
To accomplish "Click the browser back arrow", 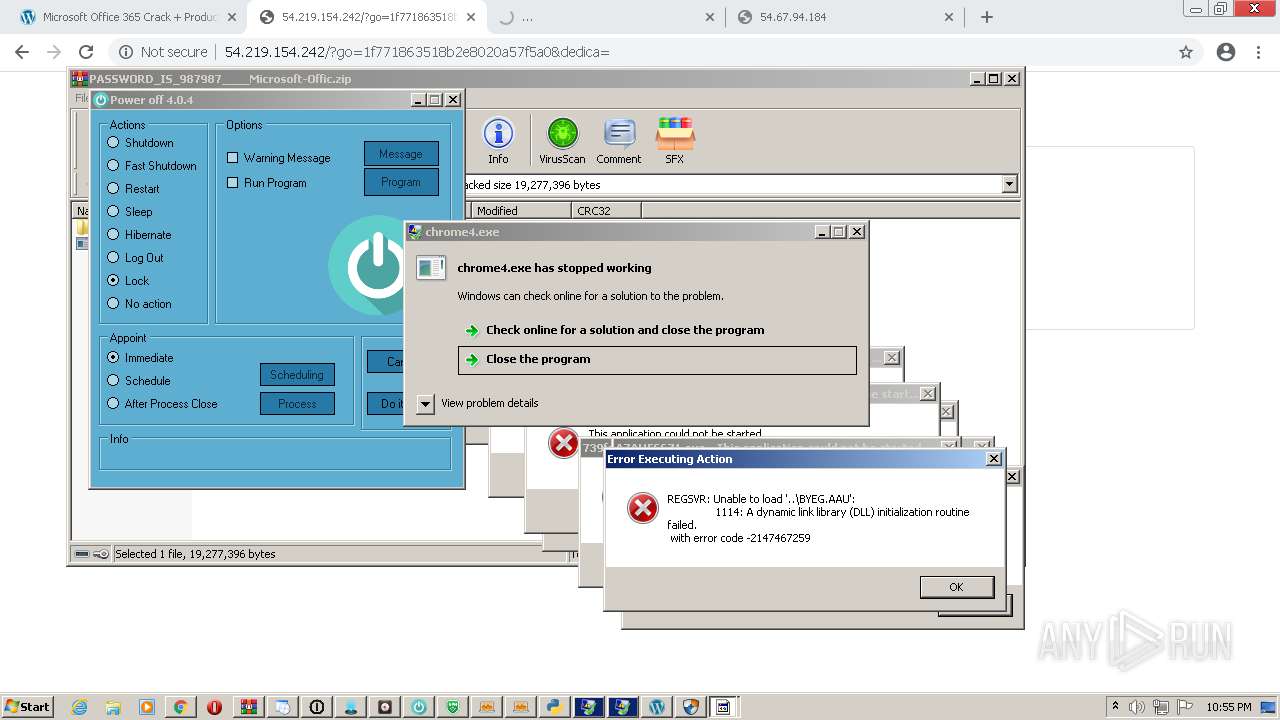I will [22, 52].
